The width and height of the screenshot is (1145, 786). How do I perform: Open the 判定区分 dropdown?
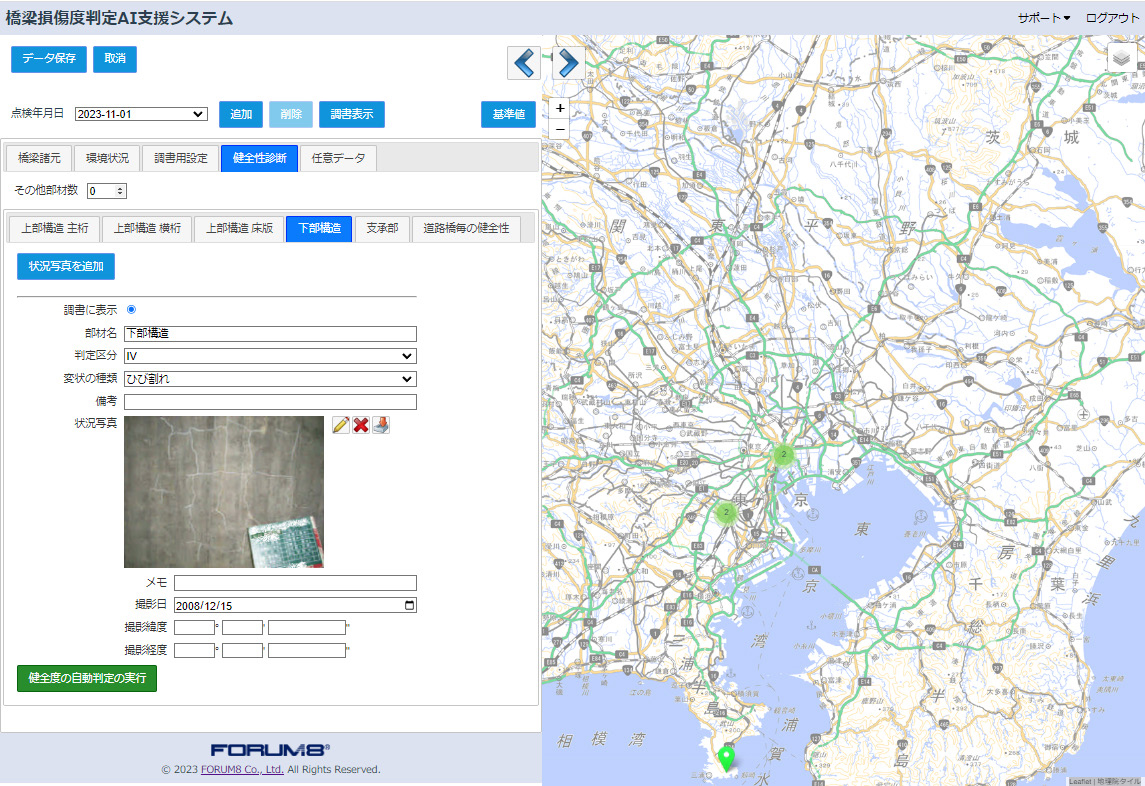tap(270, 356)
